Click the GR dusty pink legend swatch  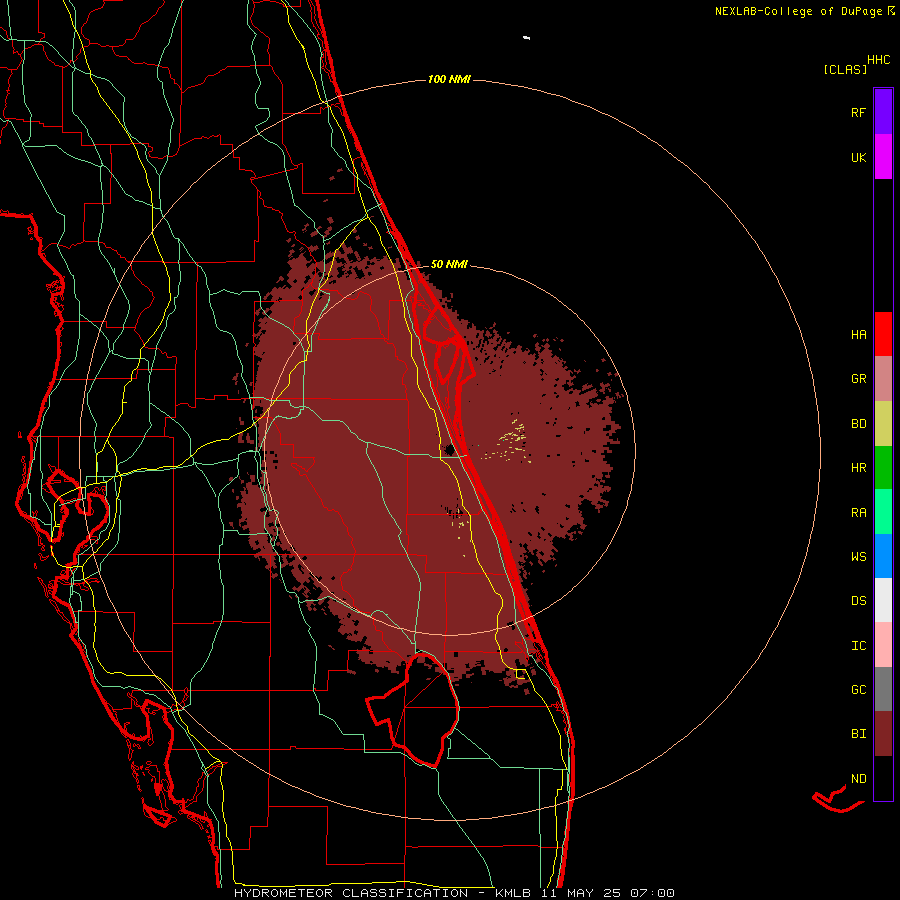(883, 378)
